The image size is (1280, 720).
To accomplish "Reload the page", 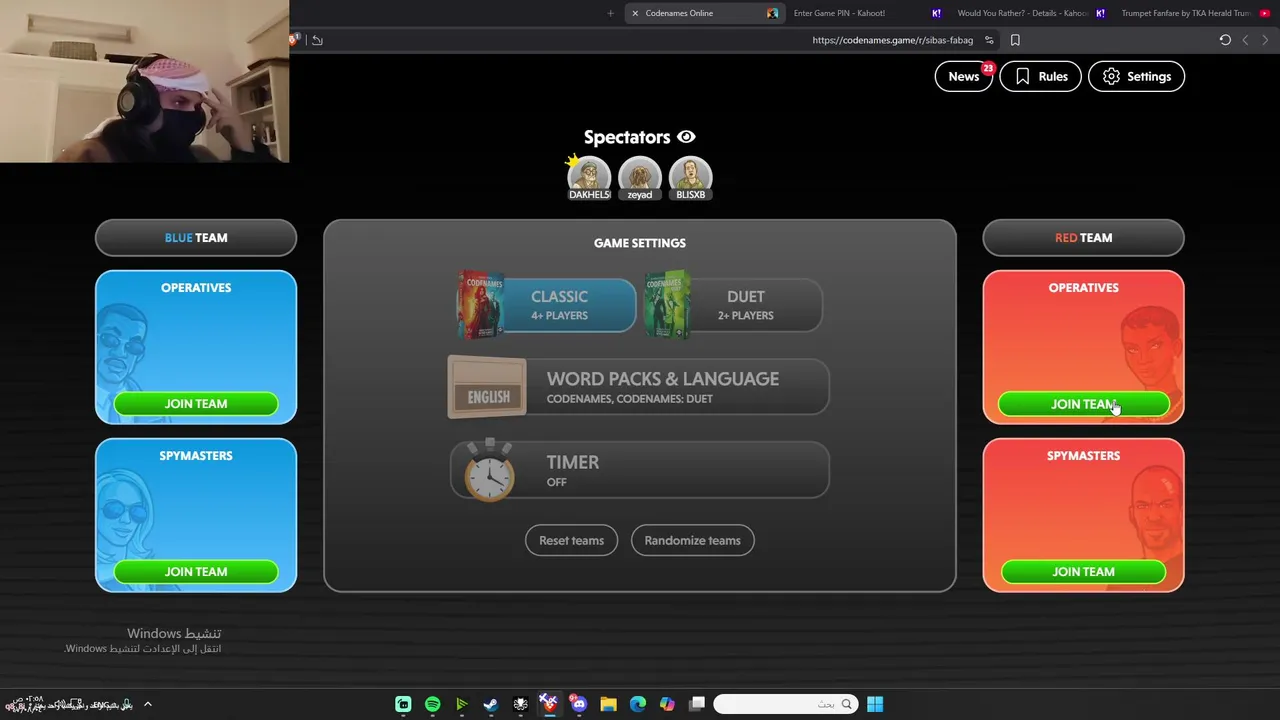I will 1225,40.
